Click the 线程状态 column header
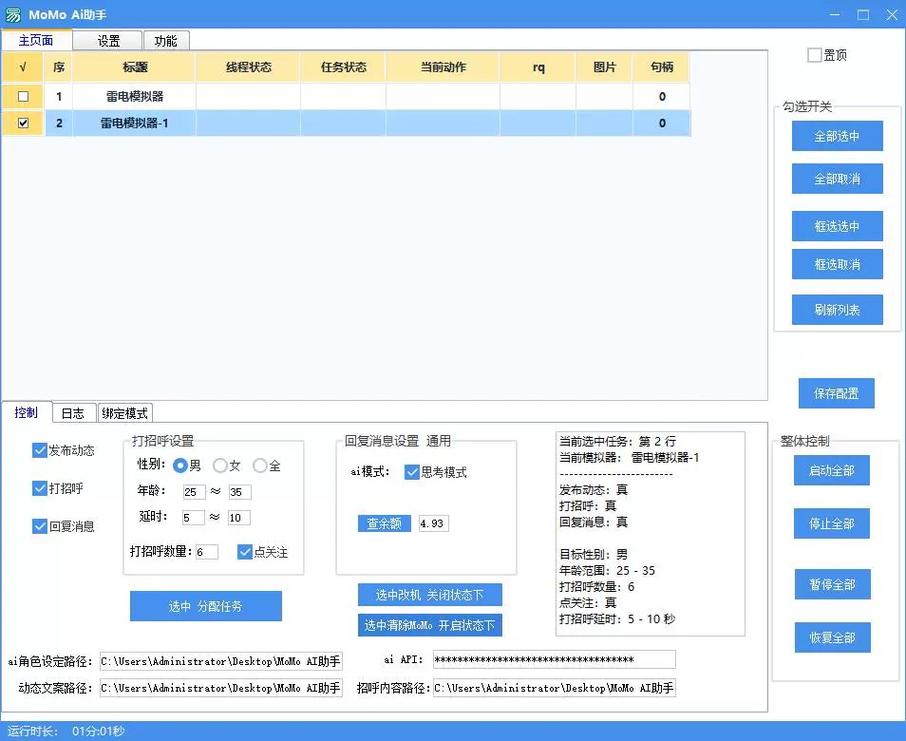The width and height of the screenshot is (906, 741). pyautogui.click(x=248, y=67)
